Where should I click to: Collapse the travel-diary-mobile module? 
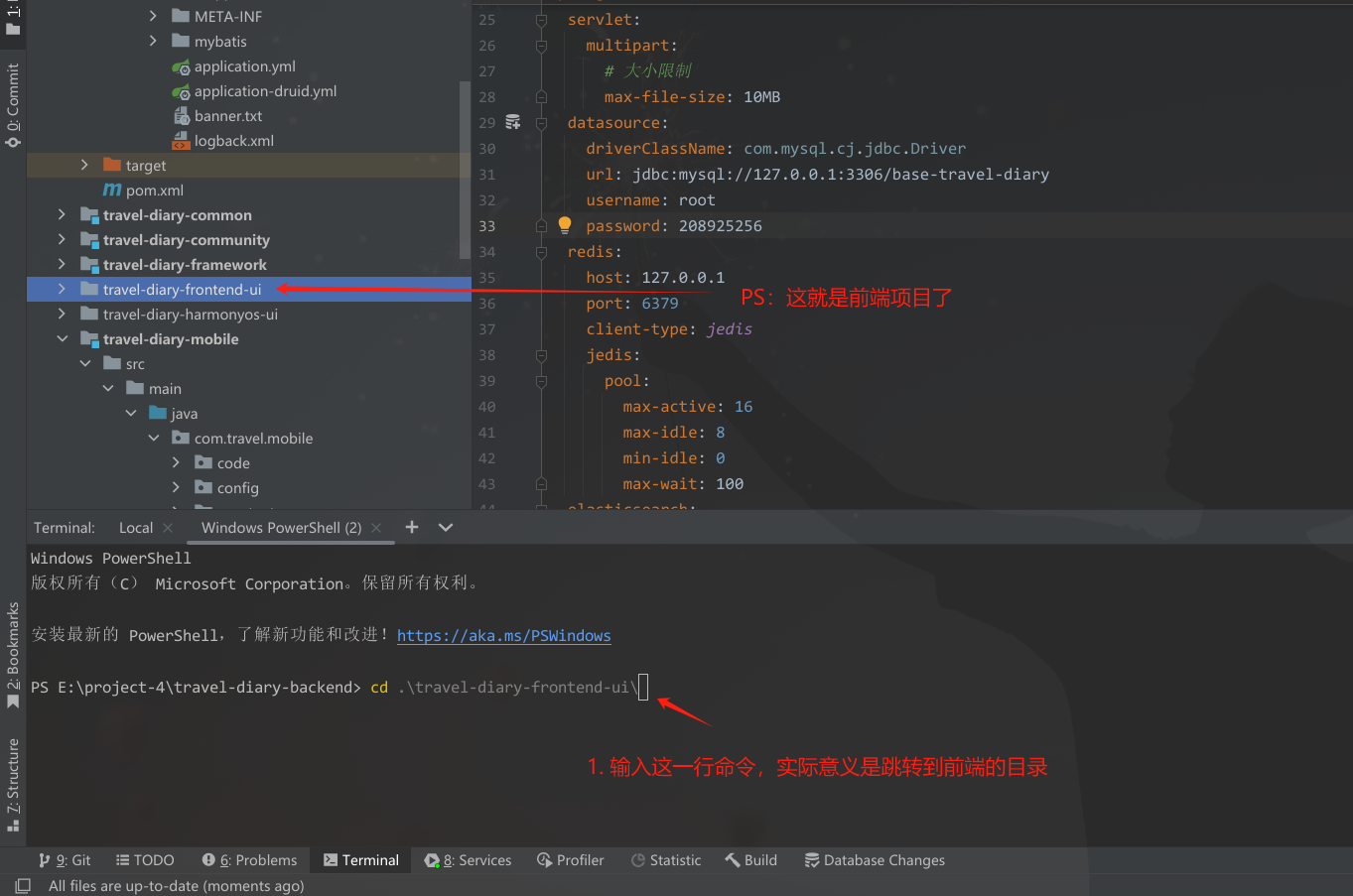pos(62,338)
